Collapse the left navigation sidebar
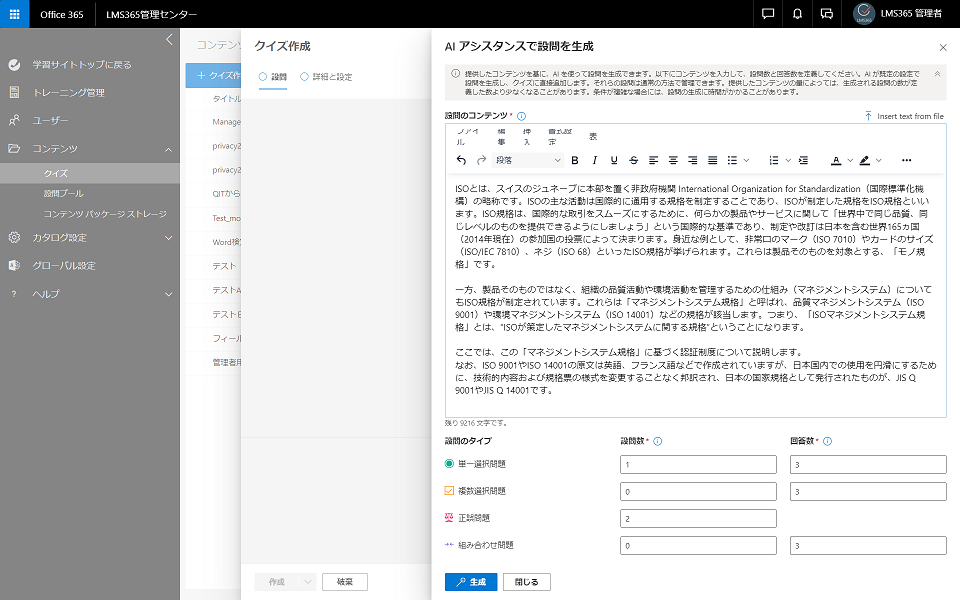 (x=170, y=40)
